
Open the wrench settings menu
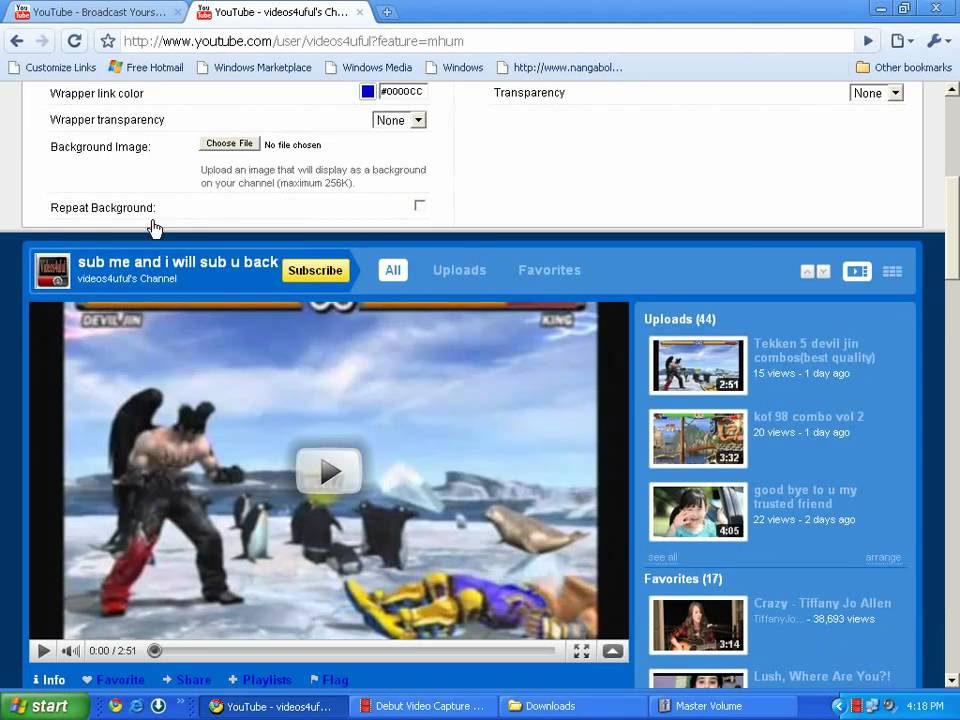(937, 41)
